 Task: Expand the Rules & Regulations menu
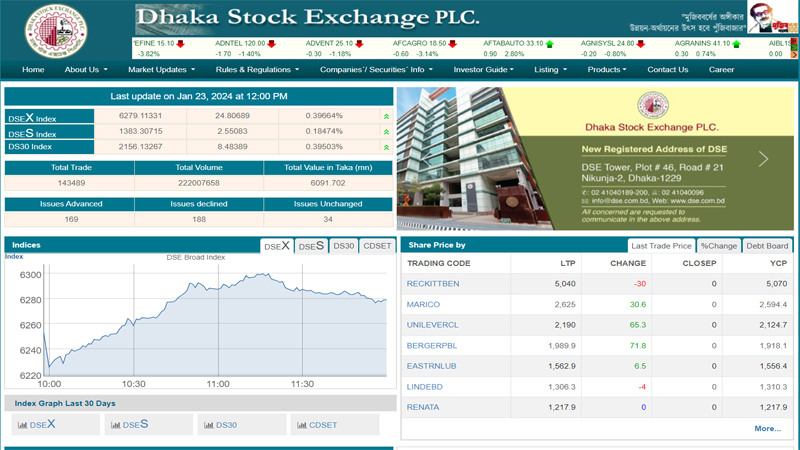coord(257,70)
